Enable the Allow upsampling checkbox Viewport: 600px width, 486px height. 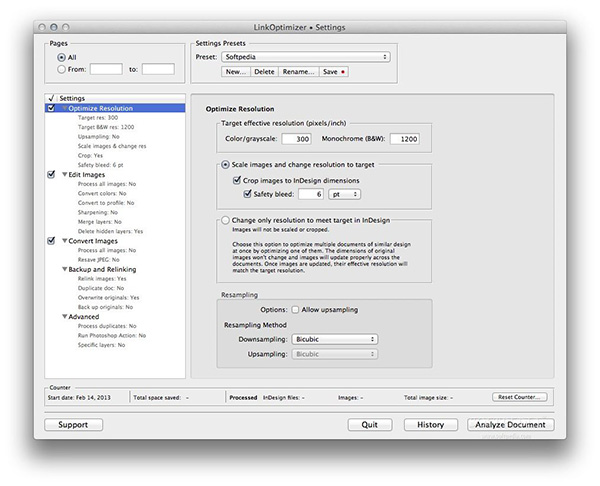pos(295,310)
